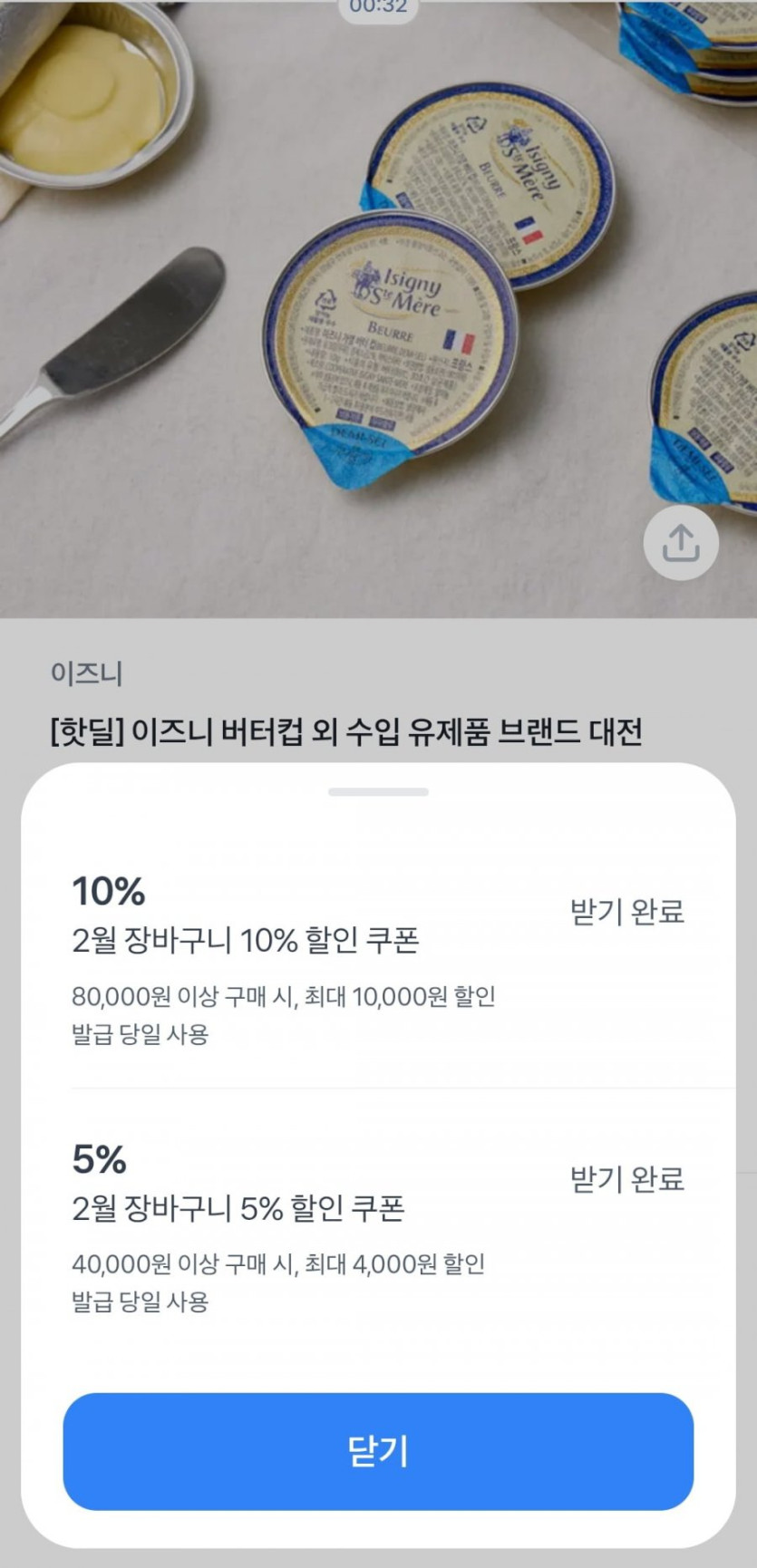757x1568 pixels.
Task: Tap 발급 당일 사용 under the 5% coupon
Action: (141, 1302)
